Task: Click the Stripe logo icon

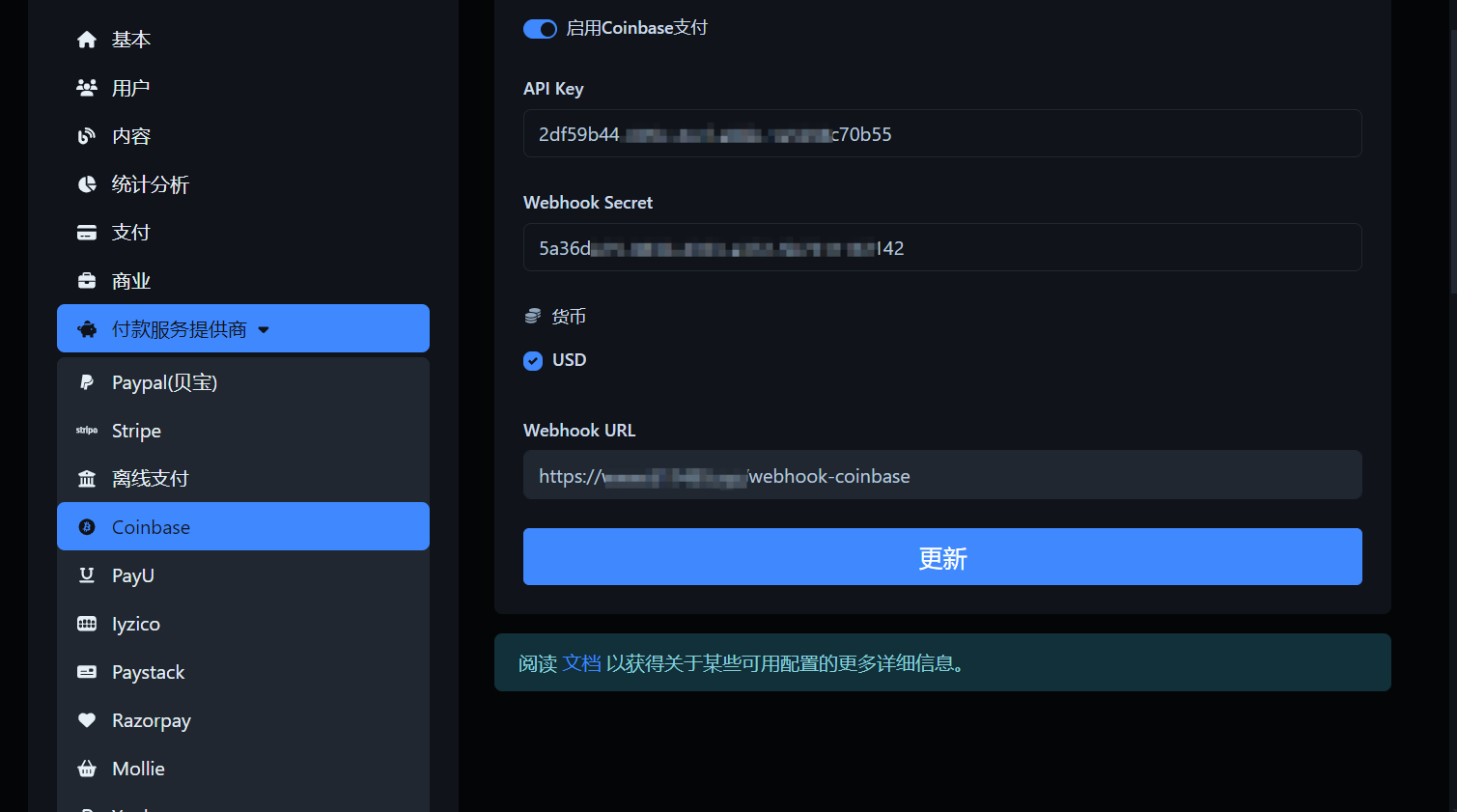Action: (x=87, y=431)
